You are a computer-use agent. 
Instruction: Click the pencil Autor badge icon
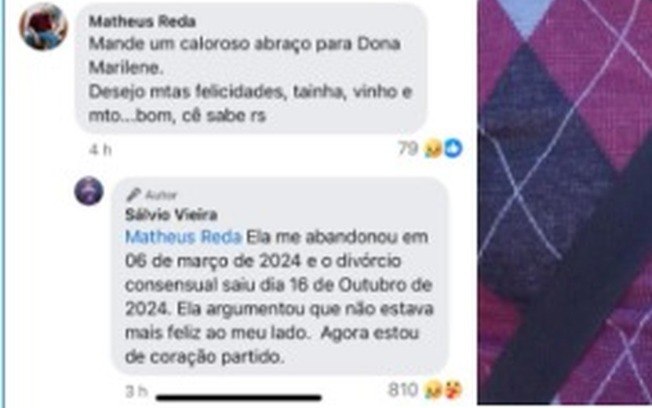point(134,194)
